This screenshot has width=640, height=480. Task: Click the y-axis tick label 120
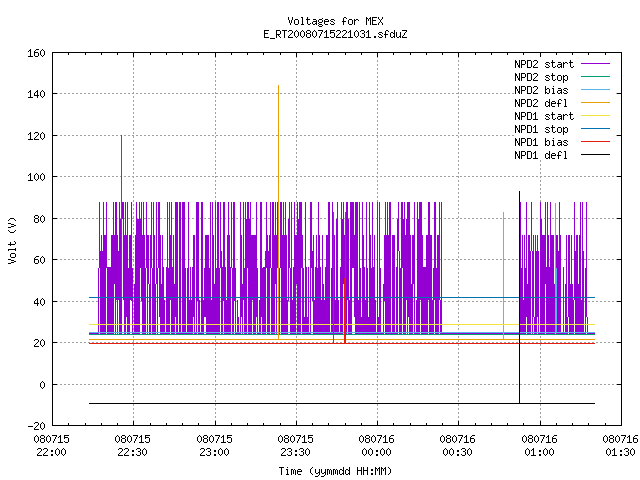point(36,136)
